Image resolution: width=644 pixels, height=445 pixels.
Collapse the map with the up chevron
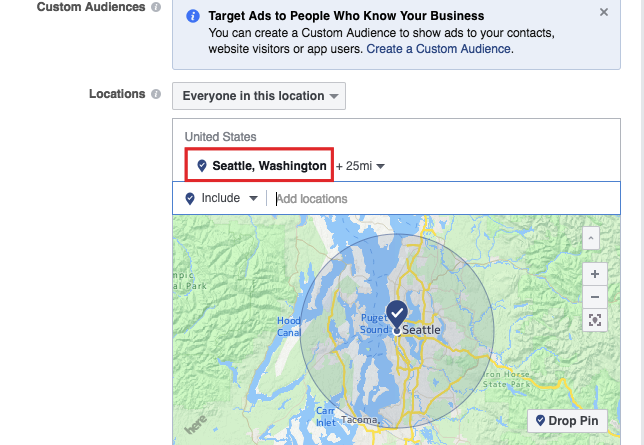[591, 238]
